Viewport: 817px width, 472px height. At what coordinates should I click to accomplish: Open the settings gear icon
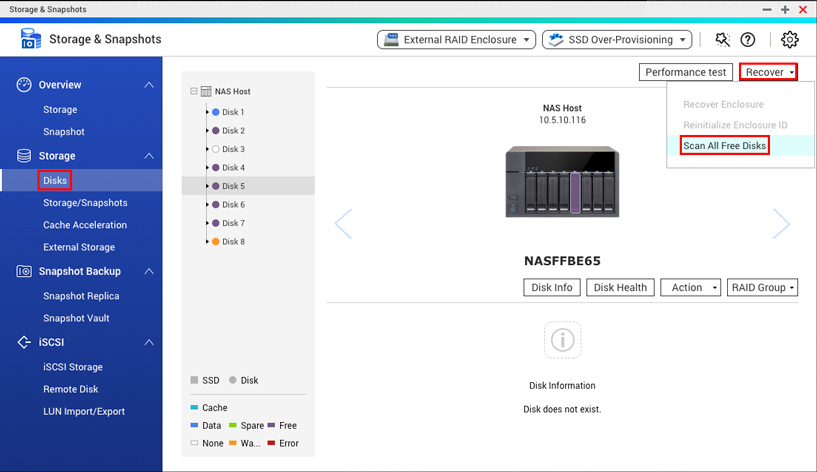(790, 40)
